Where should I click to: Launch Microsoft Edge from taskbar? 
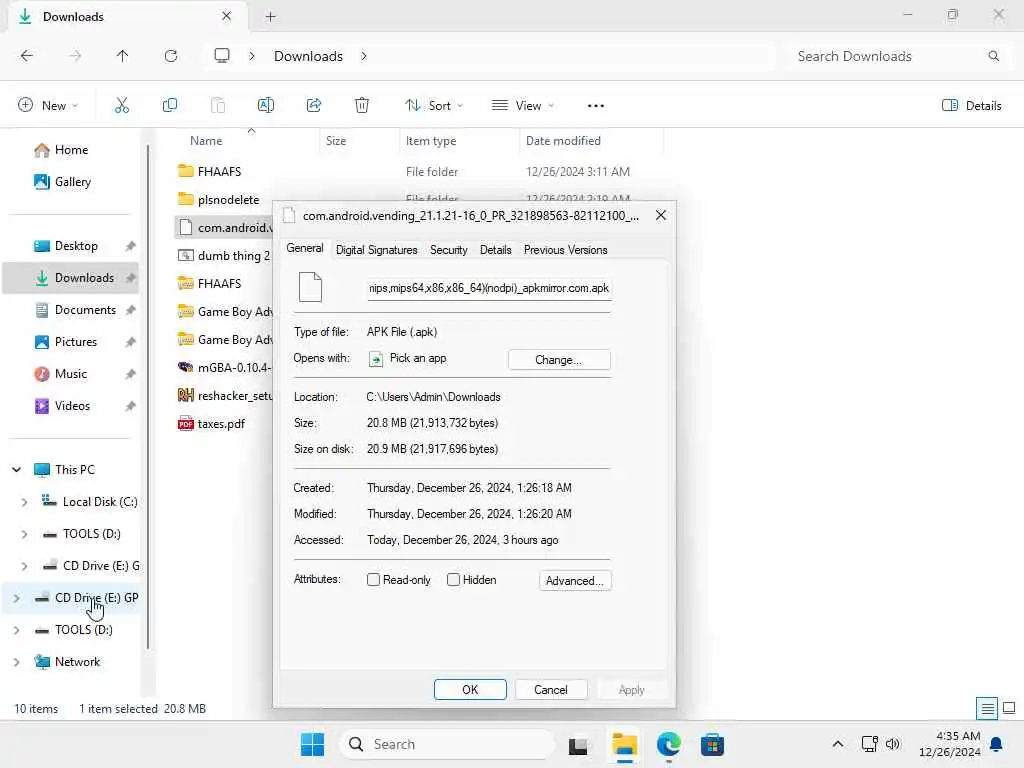tap(669, 744)
